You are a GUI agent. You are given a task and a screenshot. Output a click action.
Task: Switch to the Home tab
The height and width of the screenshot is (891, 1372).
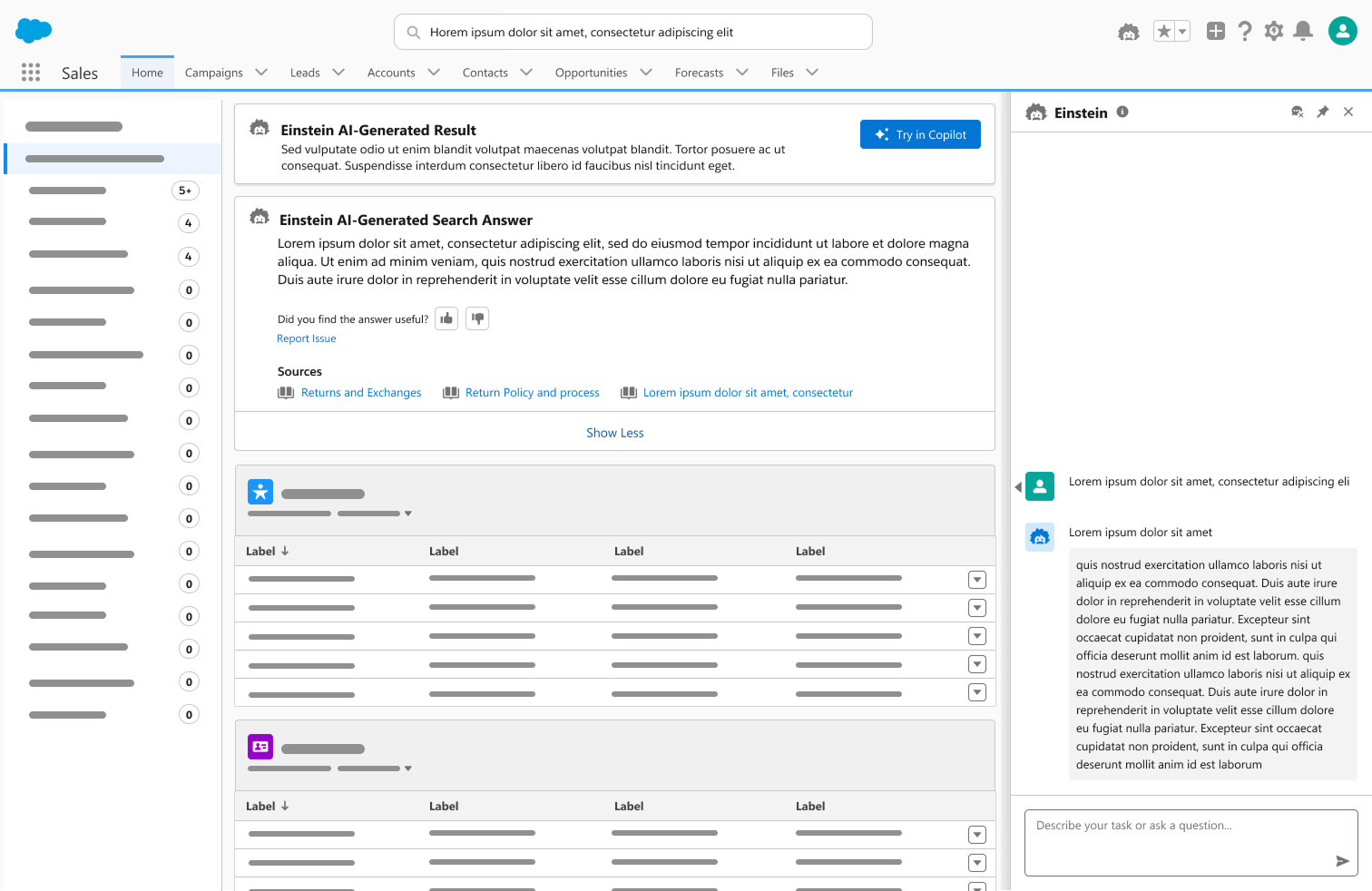click(x=147, y=73)
